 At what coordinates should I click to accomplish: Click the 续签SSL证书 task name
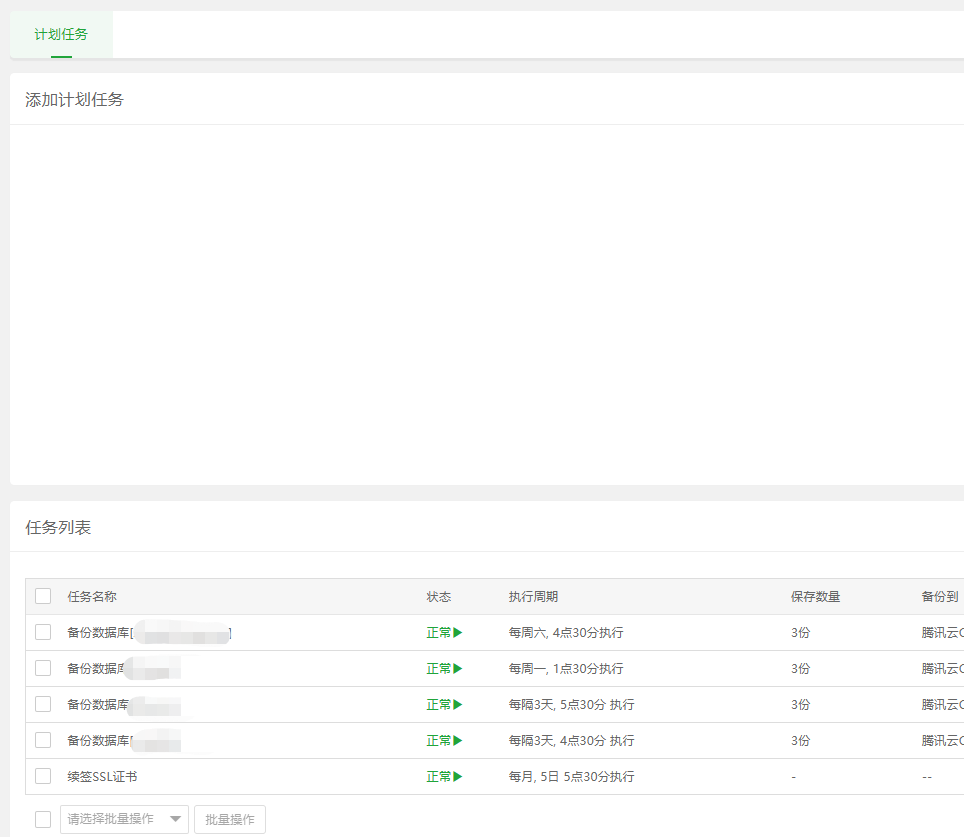102,777
